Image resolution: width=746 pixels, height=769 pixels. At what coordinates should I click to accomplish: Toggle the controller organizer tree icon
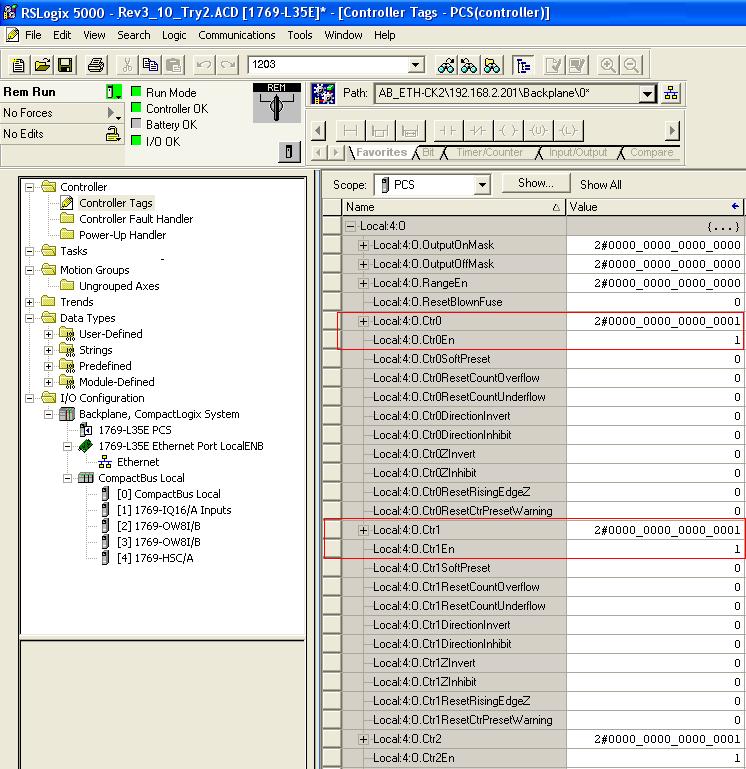coord(523,65)
